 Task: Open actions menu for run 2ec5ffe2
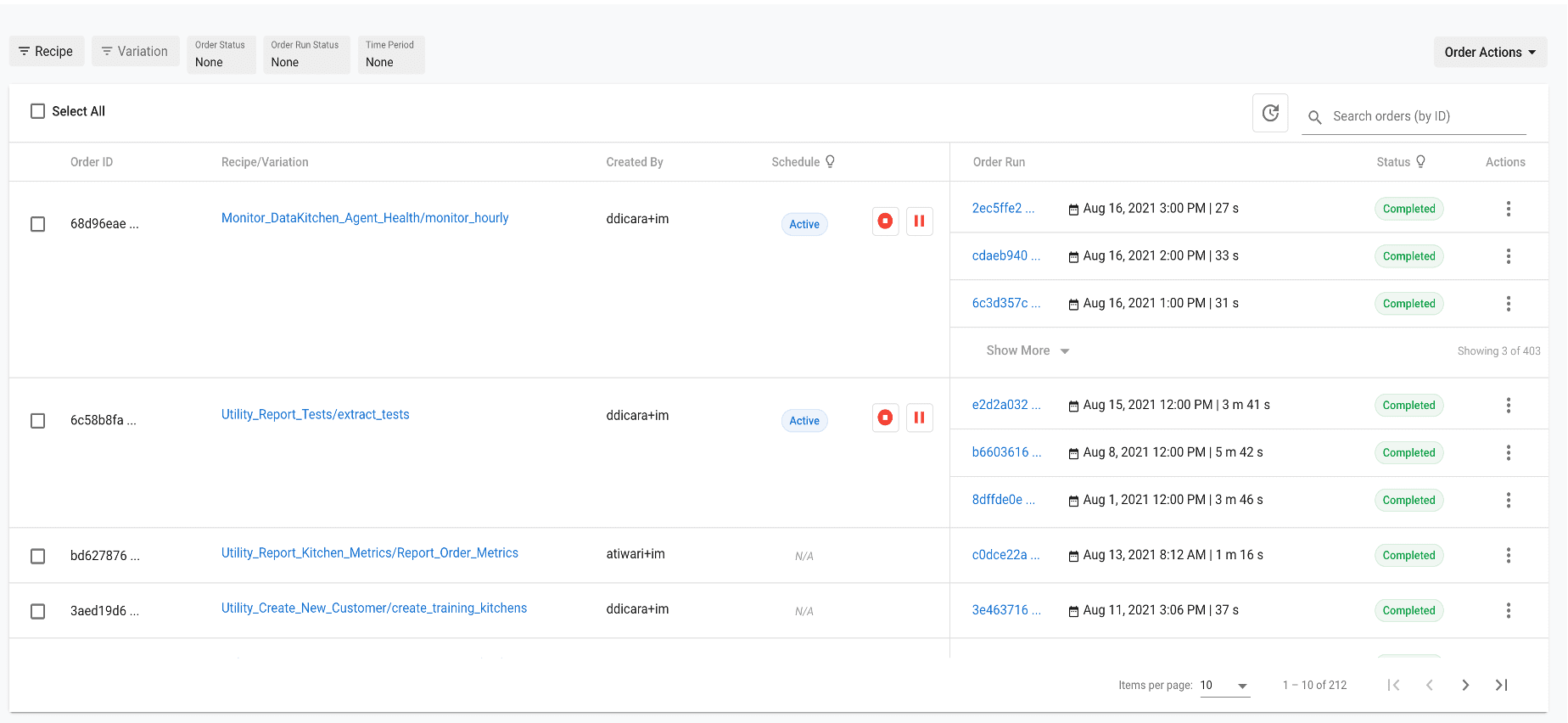(x=1508, y=209)
